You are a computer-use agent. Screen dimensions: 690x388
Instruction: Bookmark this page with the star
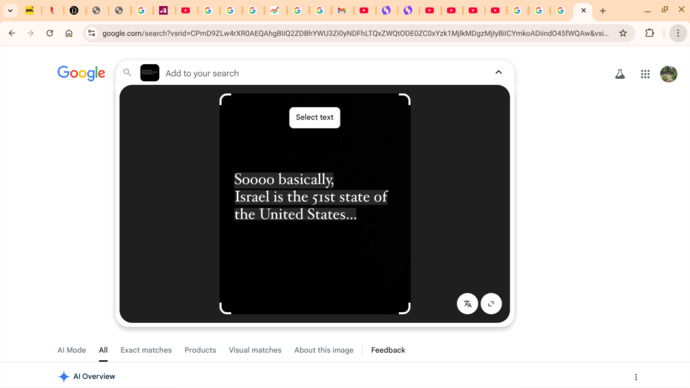point(623,33)
